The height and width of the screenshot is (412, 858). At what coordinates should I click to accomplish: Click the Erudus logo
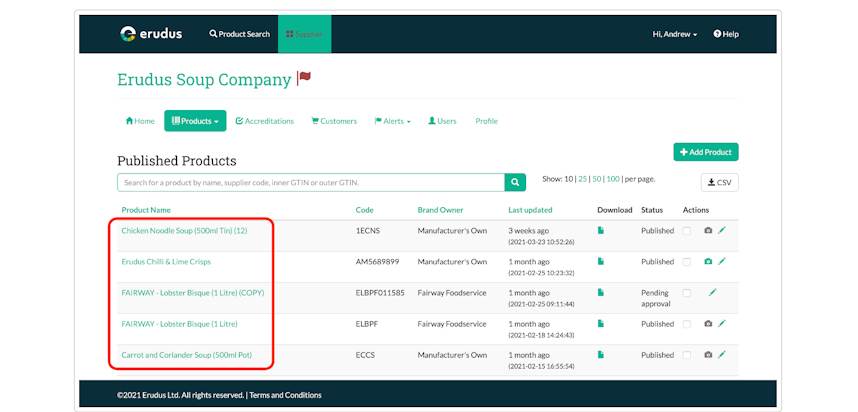151,34
